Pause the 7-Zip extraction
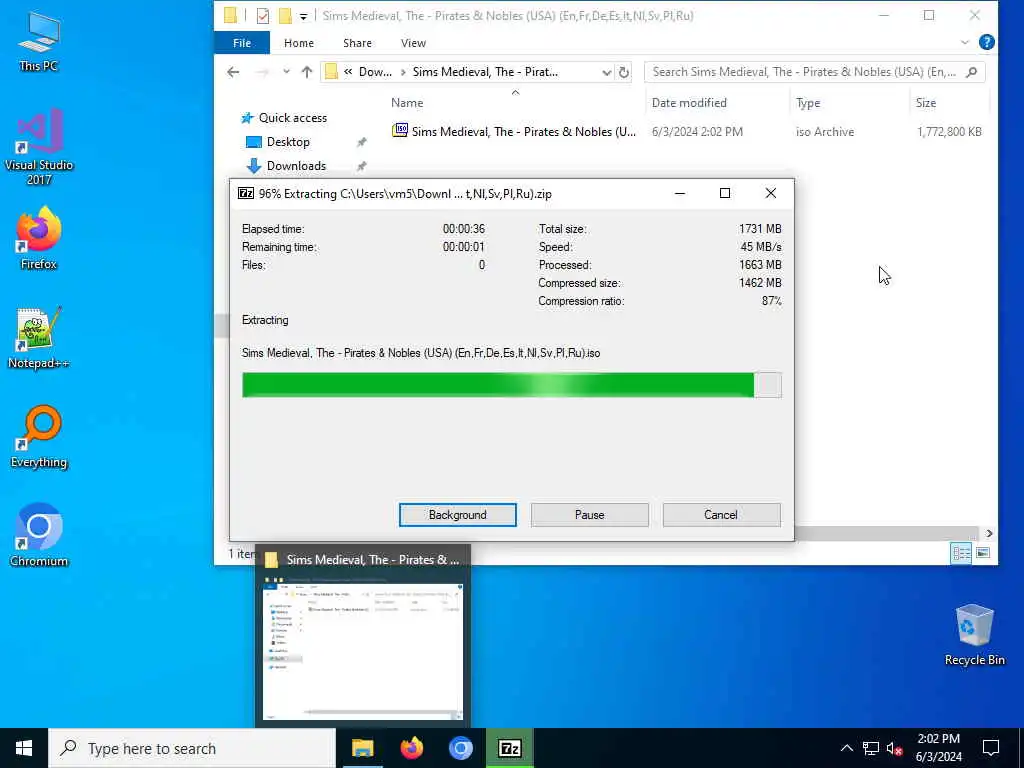 point(590,515)
